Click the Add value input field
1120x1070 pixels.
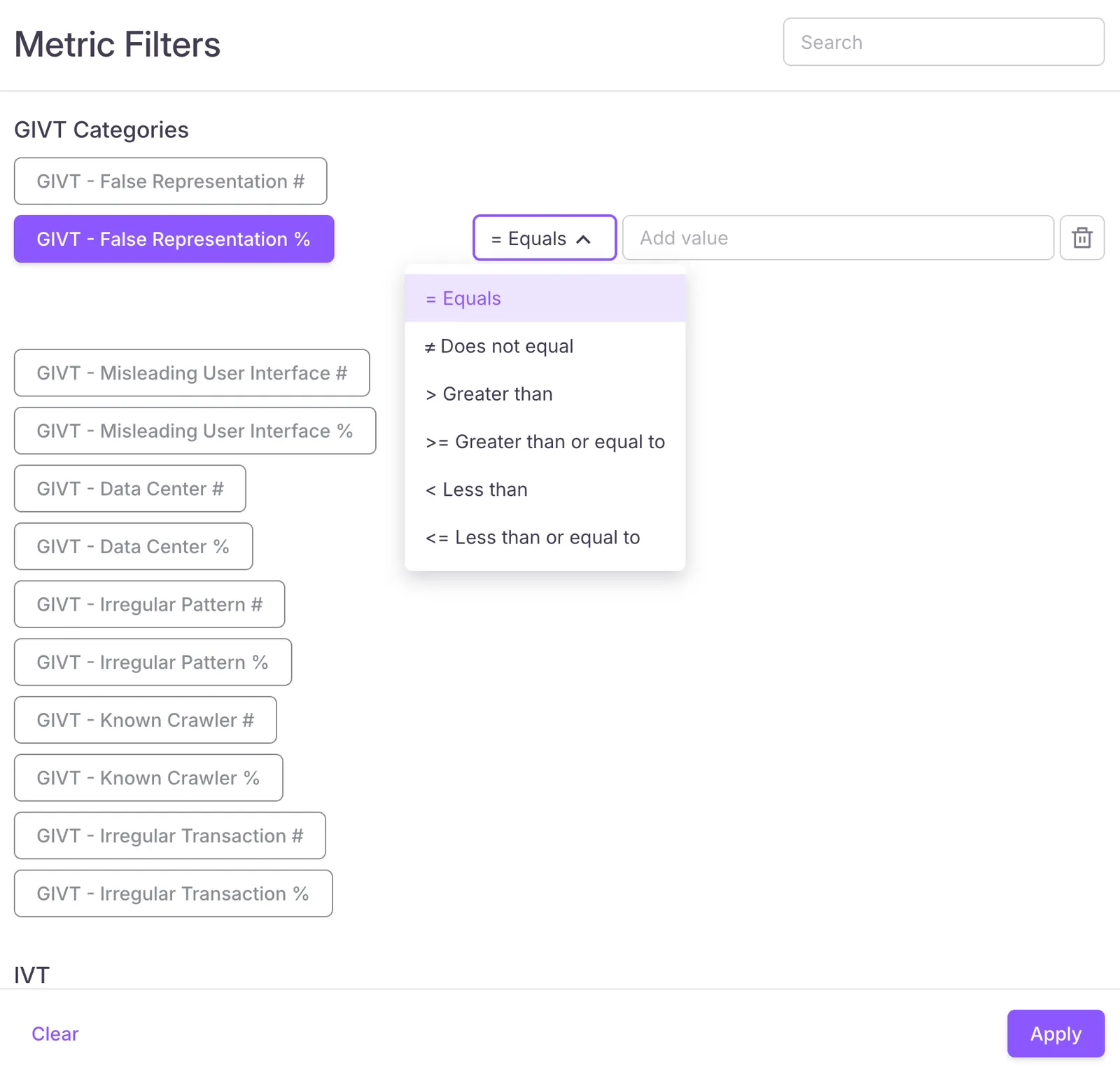(838, 238)
